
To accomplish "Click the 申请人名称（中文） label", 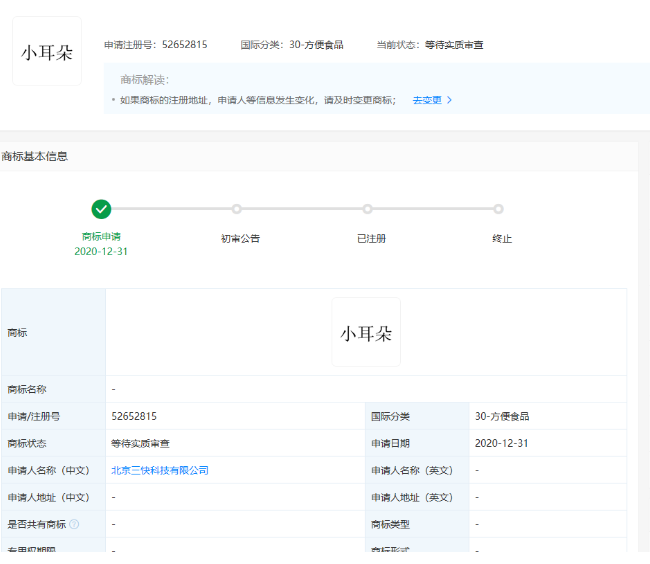I will click(49, 470).
